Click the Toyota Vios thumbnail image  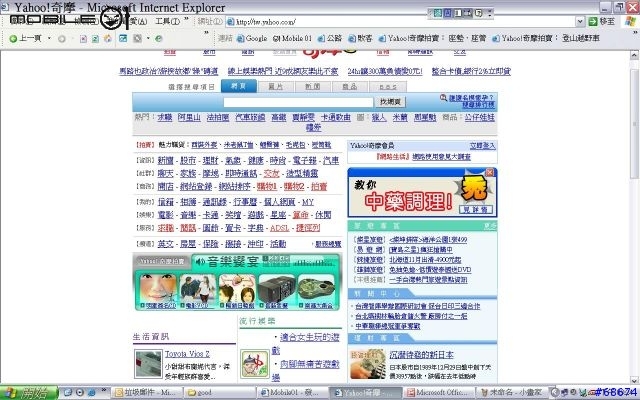click(149, 364)
